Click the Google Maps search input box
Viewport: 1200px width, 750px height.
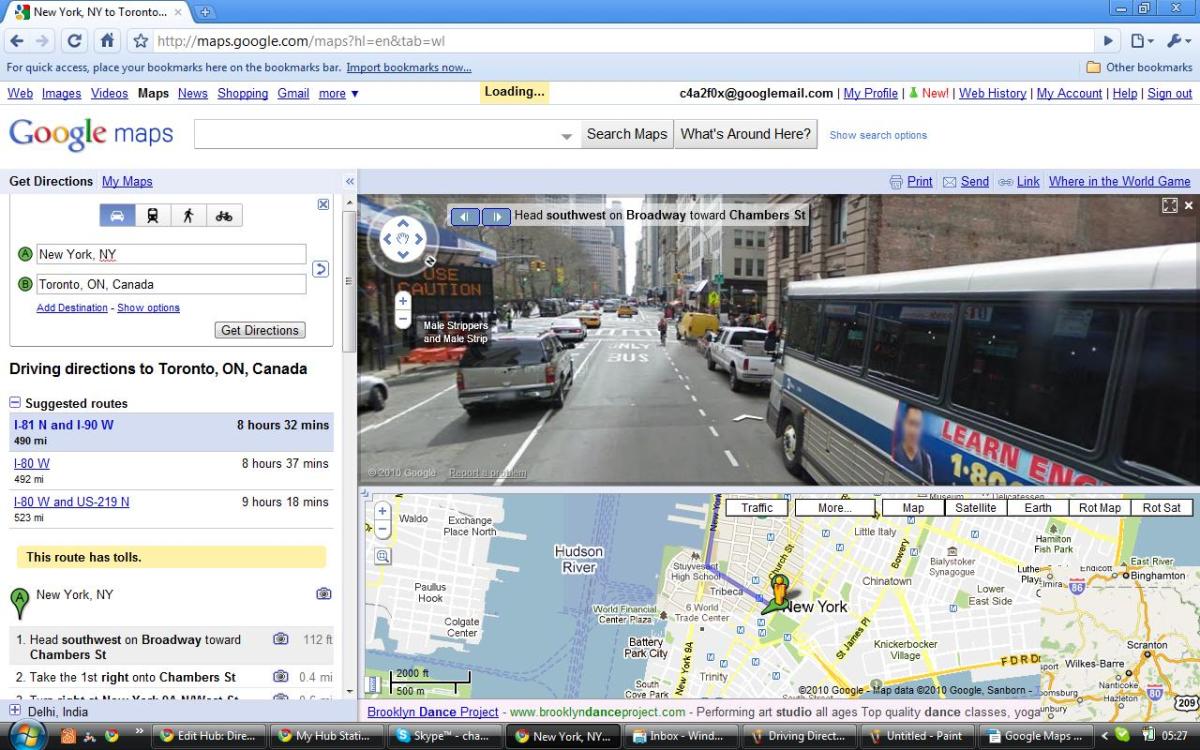(376, 135)
